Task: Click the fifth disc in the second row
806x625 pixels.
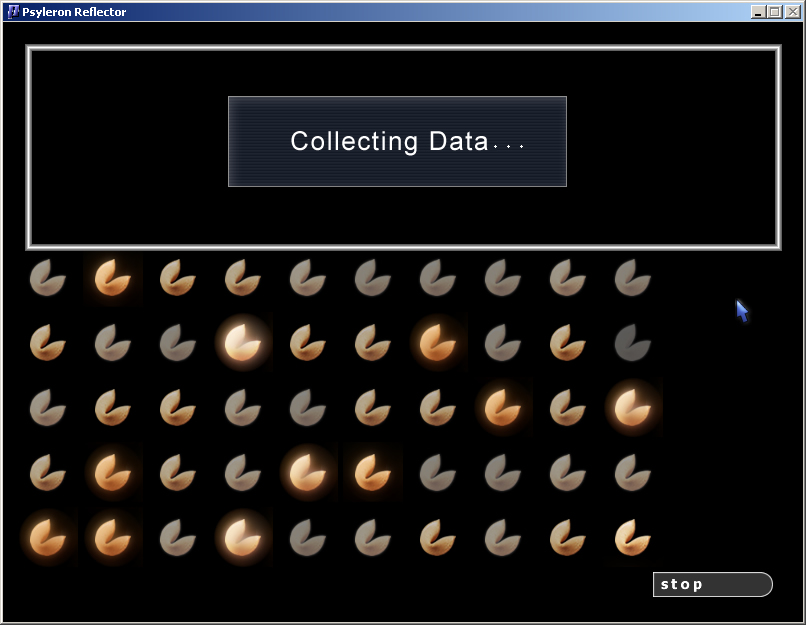Action: (308, 343)
